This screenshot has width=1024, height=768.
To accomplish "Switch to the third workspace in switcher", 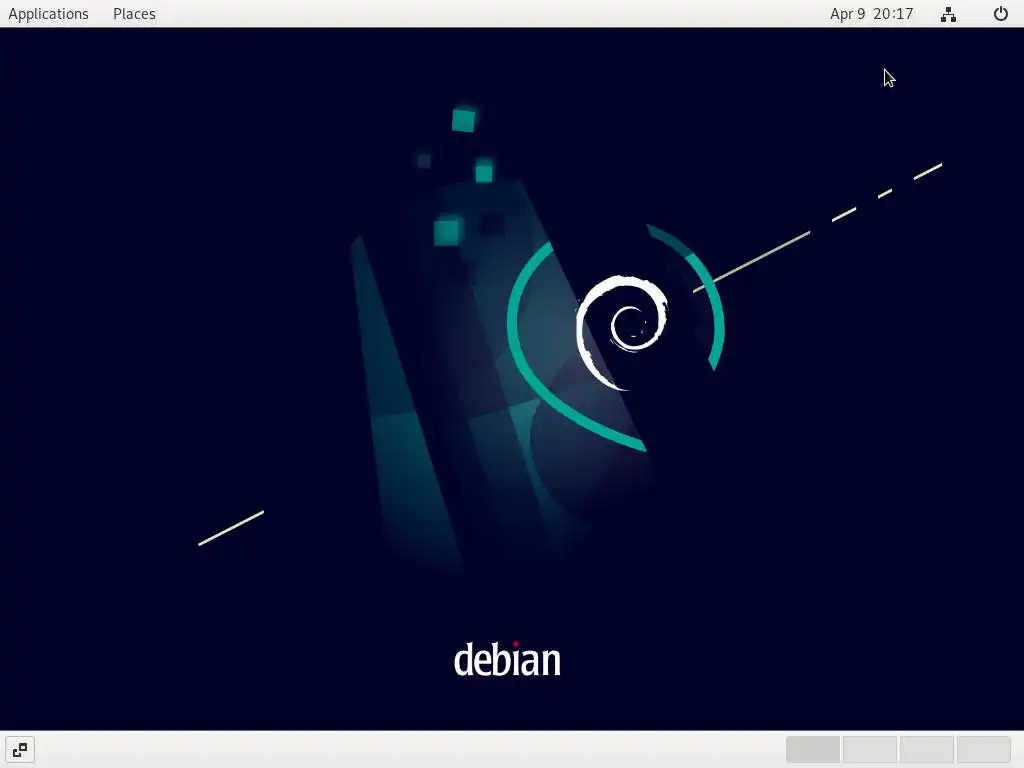I will tap(926, 750).
